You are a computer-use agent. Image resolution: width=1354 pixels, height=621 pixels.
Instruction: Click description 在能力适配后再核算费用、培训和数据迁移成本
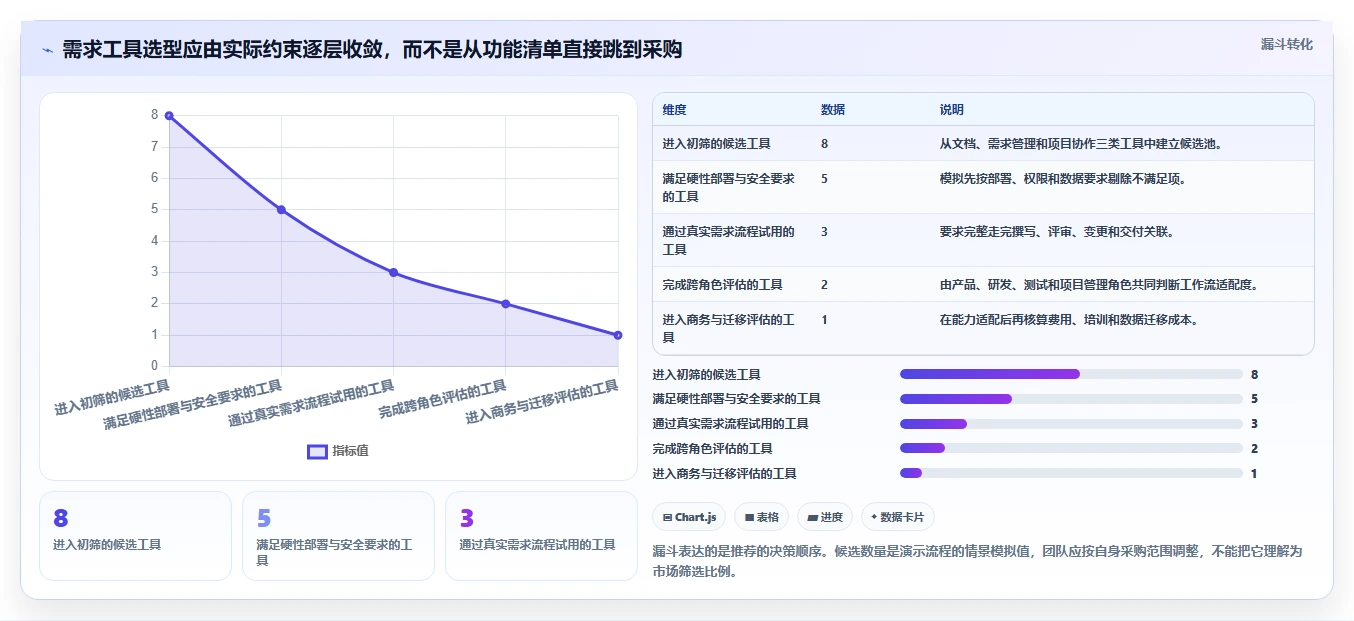click(1069, 320)
